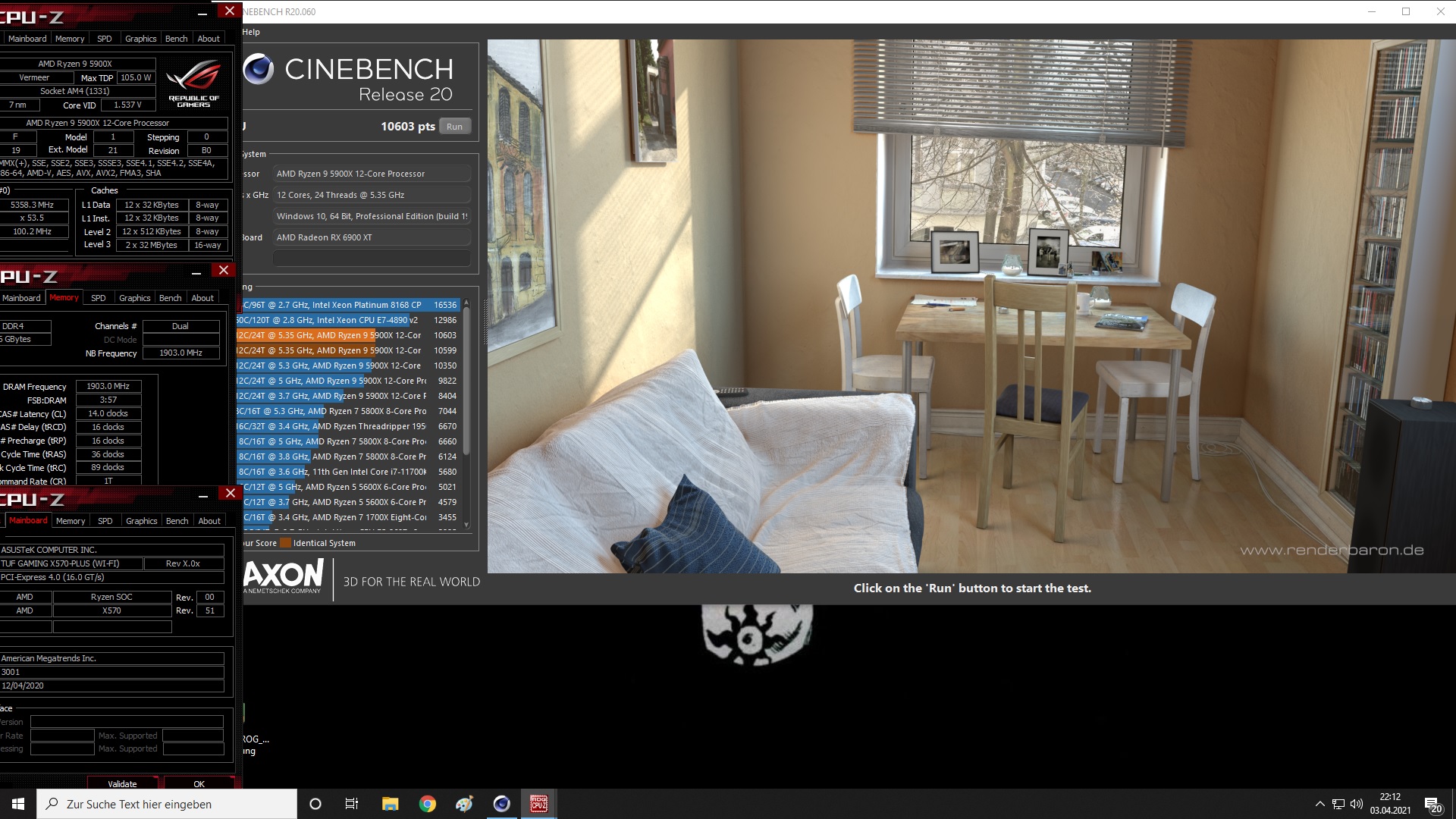Click the Max TDP 105.0 W value

coord(136,77)
